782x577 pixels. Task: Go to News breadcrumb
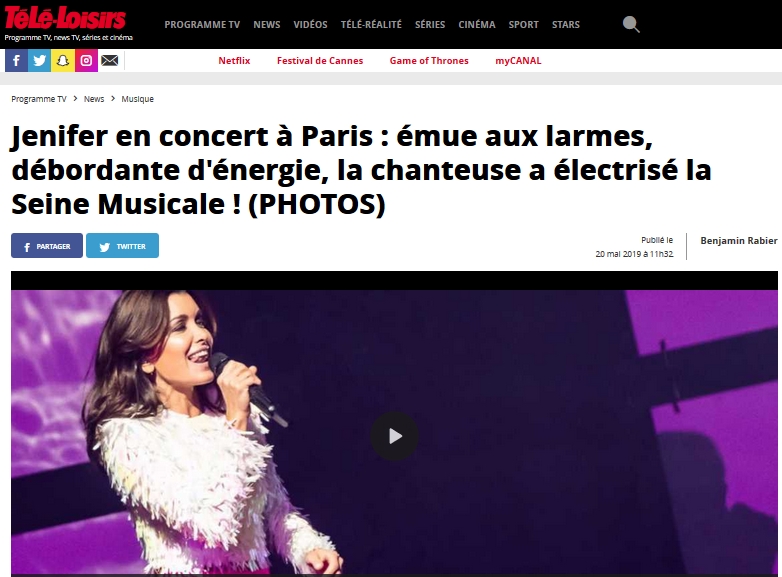click(94, 99)
